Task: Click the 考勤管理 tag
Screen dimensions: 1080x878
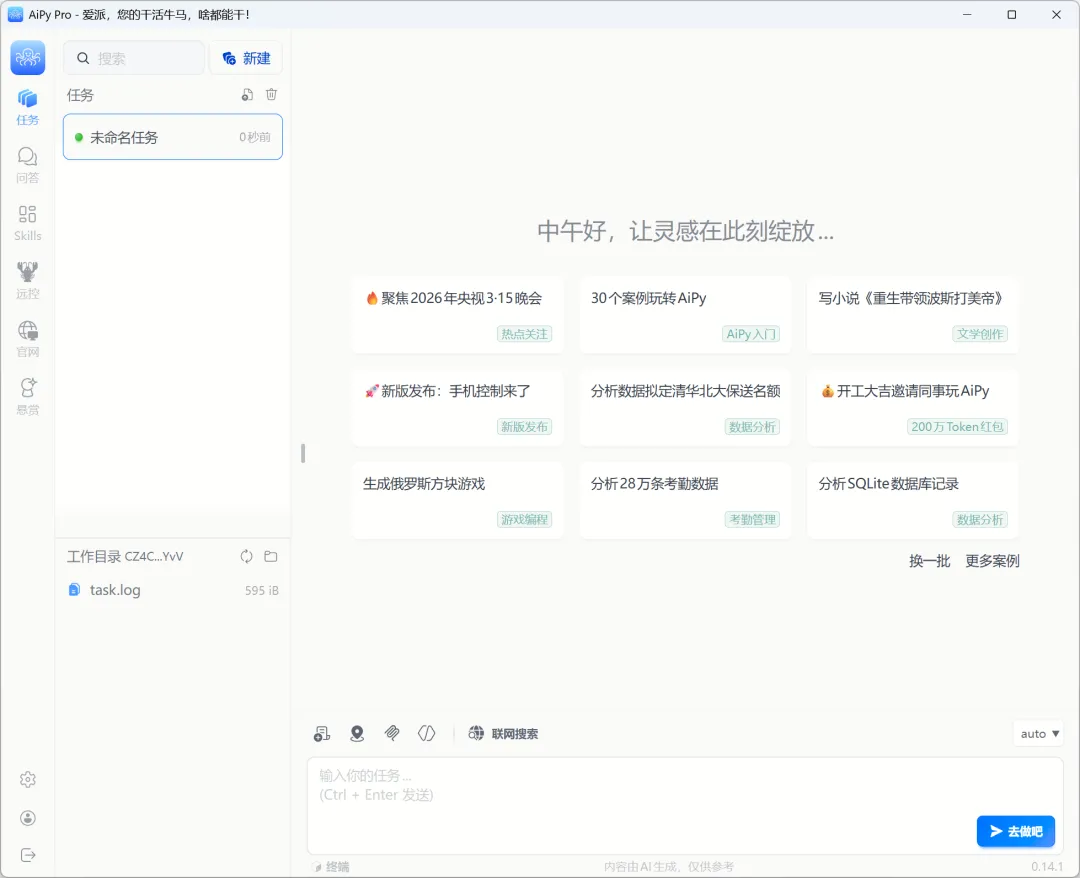Action: coord(752,520)
